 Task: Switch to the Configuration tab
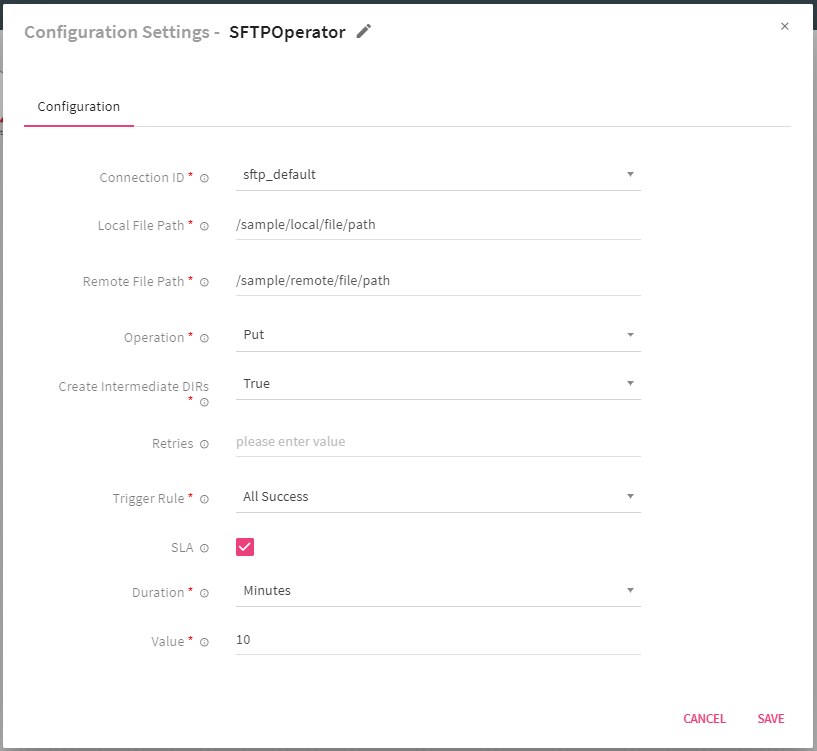(79, 107)
